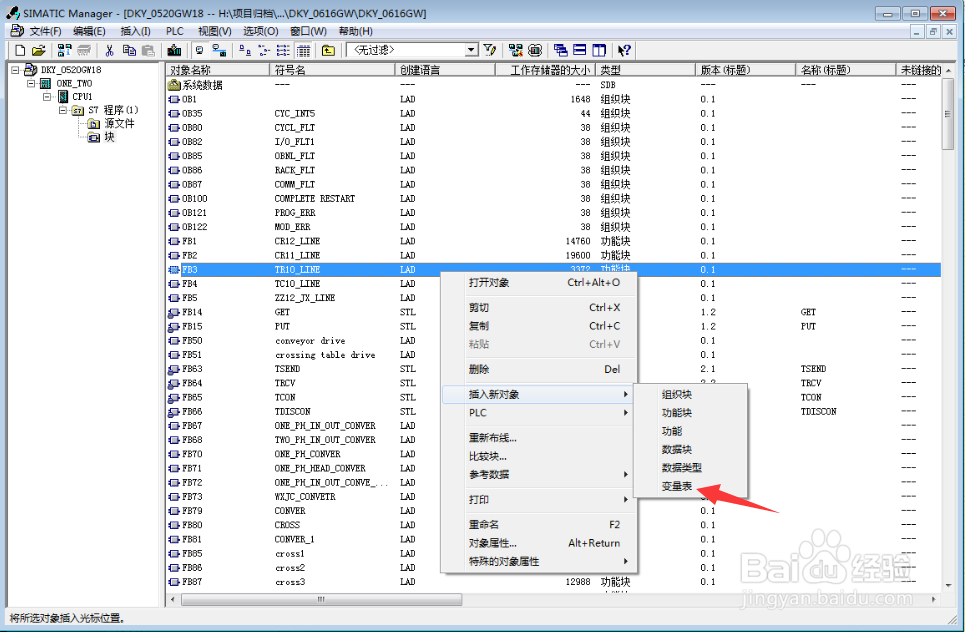The image size is (965, 632).
Task: Choose 对象属性... in context menu
Action: [x=539, y=543]
